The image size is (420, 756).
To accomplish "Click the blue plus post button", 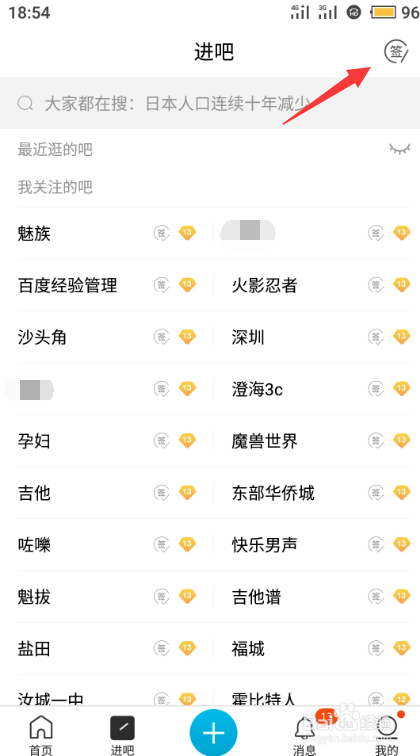I will point(214,733).
